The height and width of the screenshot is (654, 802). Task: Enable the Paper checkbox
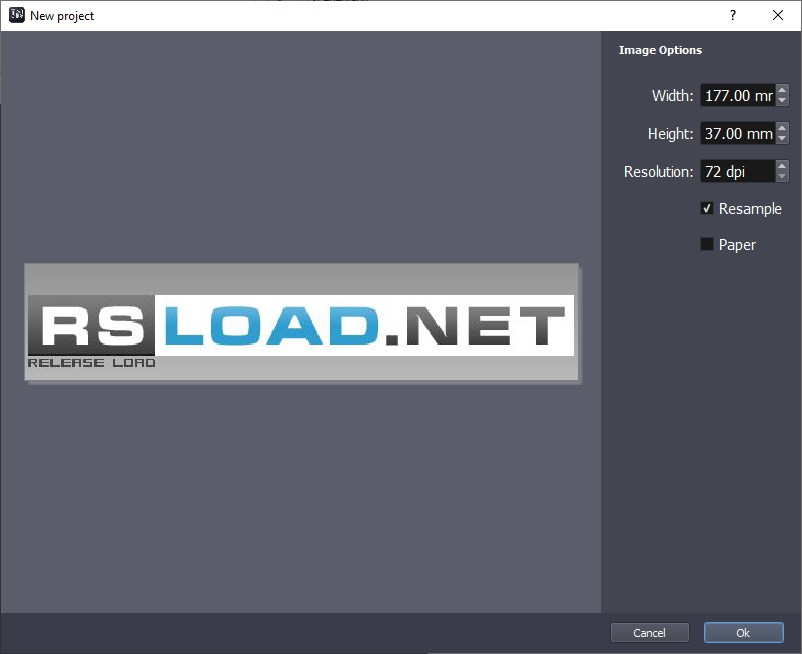(707, 244)
